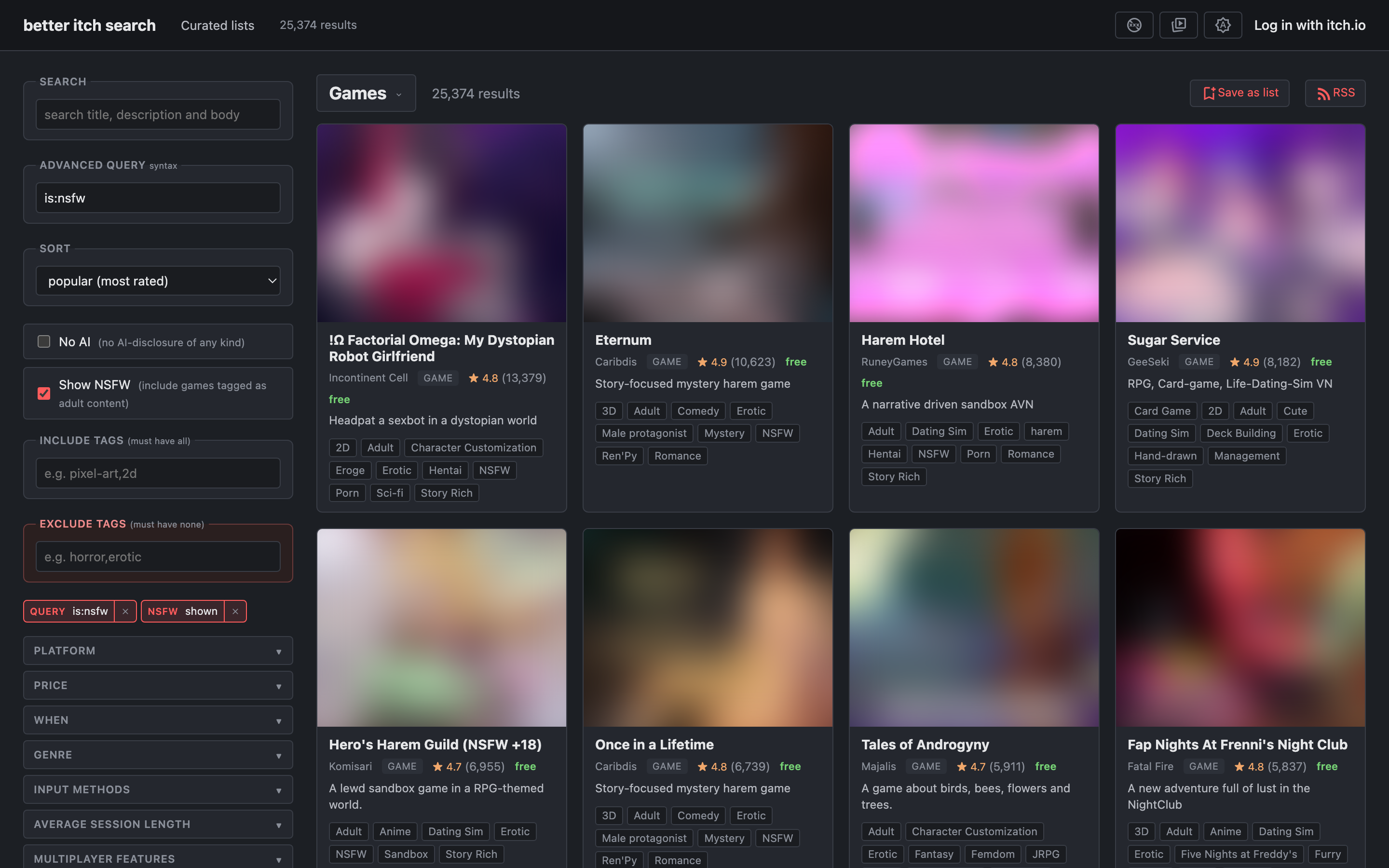The width and height of the screenshot is (1389, 868).
Task: Toggle the XXX adult-content blur icon
Action: [1133, 25]
